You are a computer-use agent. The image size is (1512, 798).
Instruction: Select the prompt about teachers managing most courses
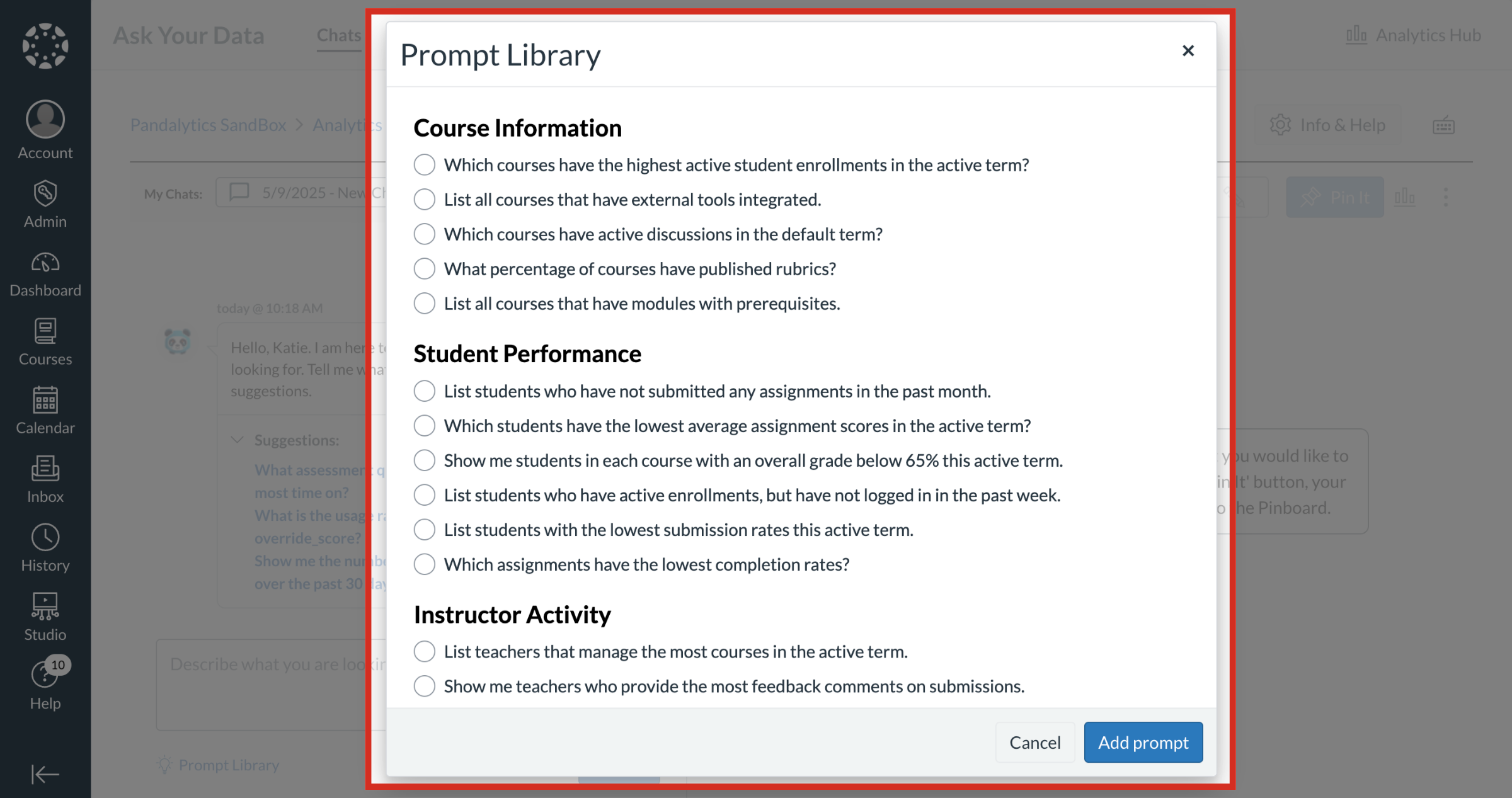pos(424,652)
